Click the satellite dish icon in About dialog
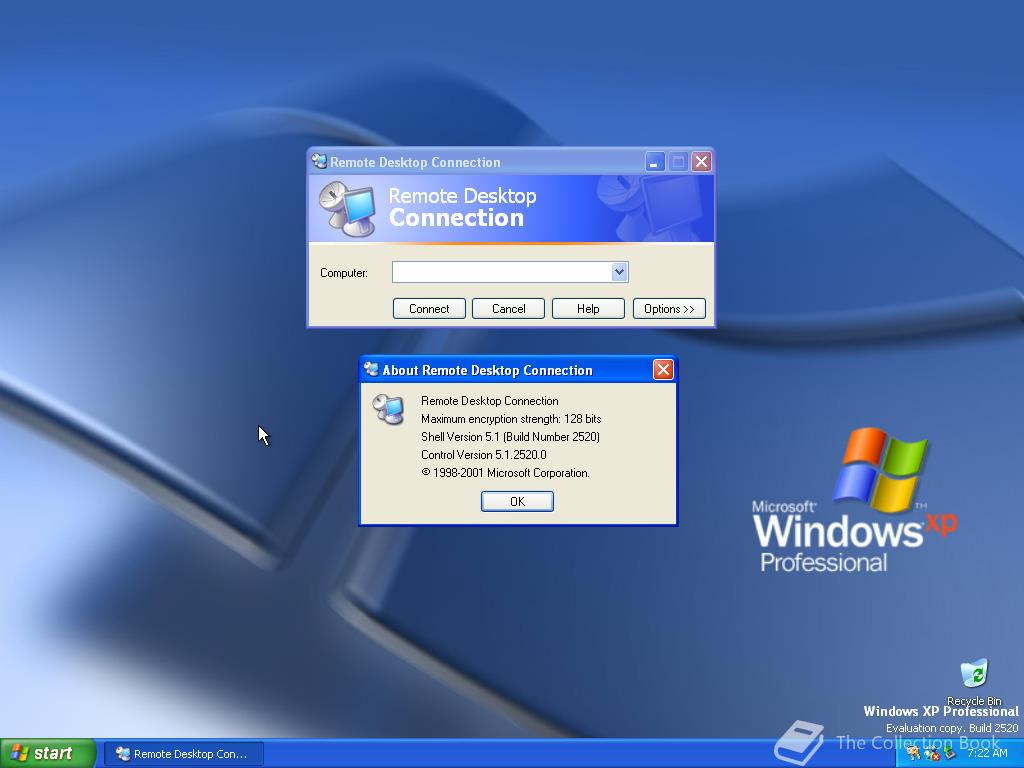 tap(389, 409)
